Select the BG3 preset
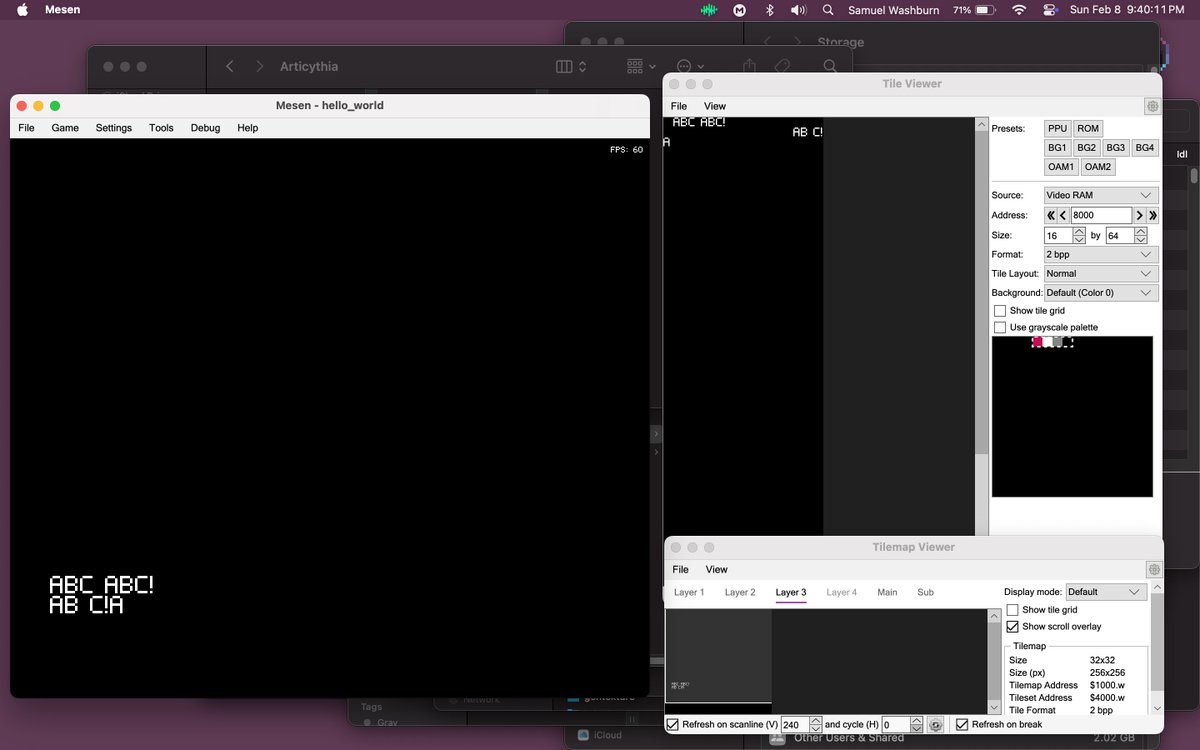The height and width of the screenshot is (750, 1200). (x=1116, y=148)
